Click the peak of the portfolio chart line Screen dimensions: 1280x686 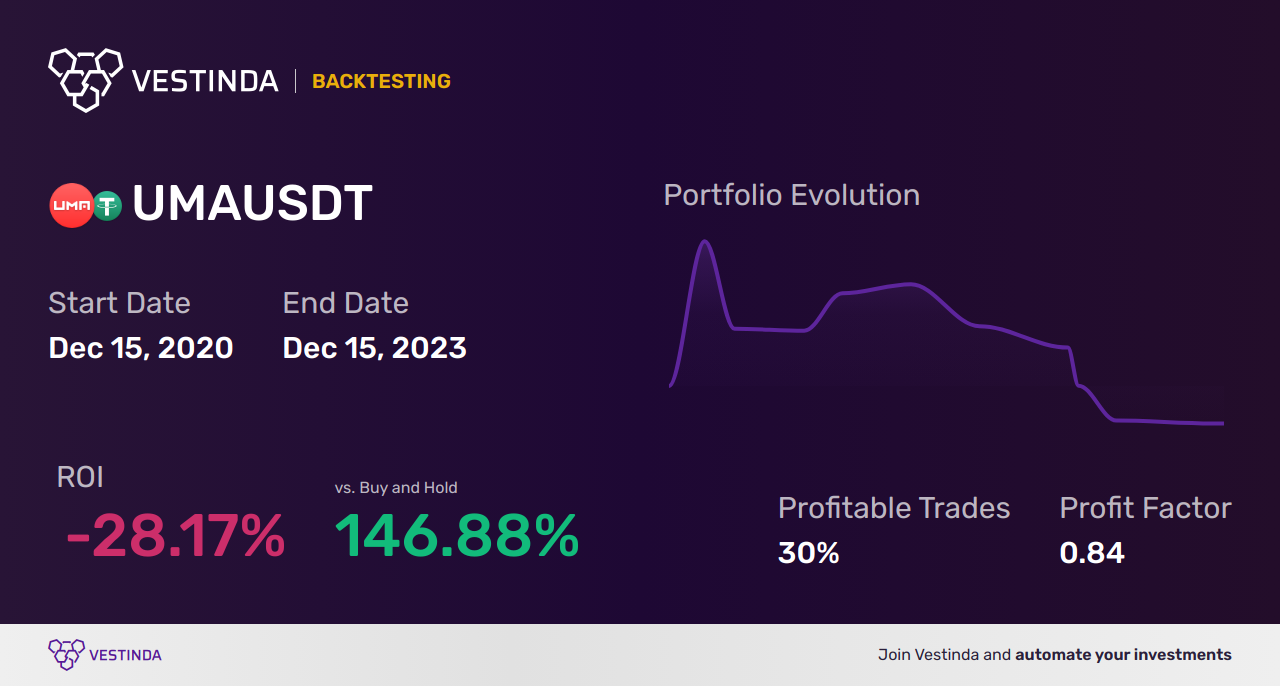click(x=706, y=241)
